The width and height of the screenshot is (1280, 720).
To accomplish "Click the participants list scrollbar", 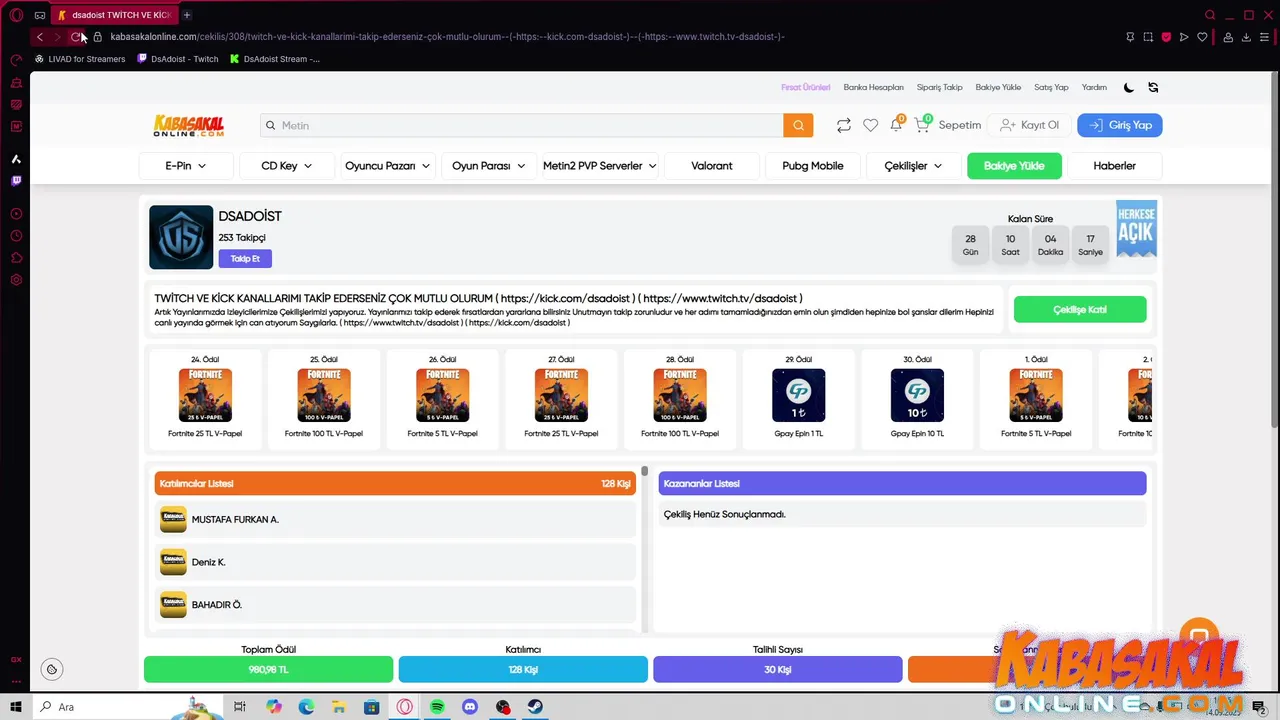I will pyautogui.click(x=645, y=471).
